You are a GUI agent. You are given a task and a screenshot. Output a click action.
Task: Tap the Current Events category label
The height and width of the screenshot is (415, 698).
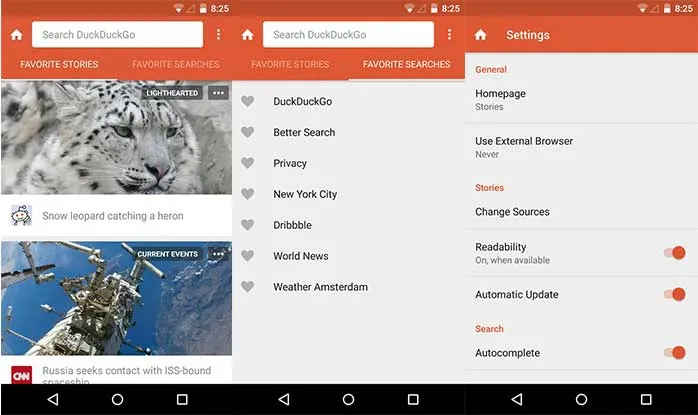point(167,254)
